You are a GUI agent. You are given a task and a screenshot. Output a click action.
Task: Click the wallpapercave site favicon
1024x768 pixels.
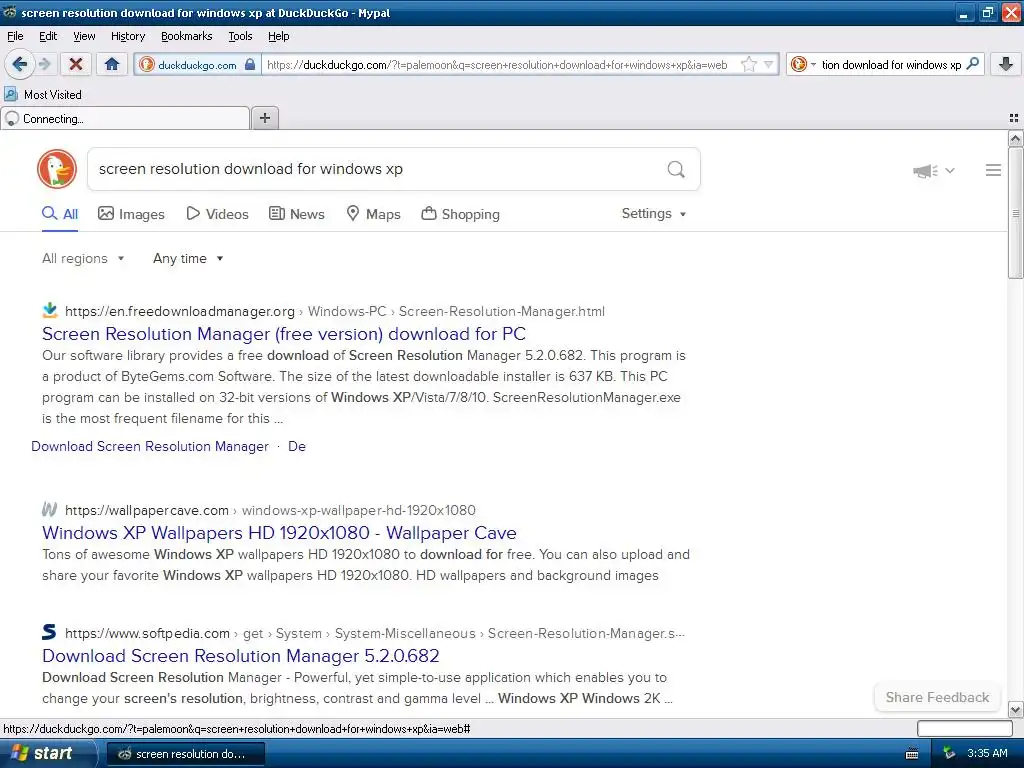click(x=50, y=509)
